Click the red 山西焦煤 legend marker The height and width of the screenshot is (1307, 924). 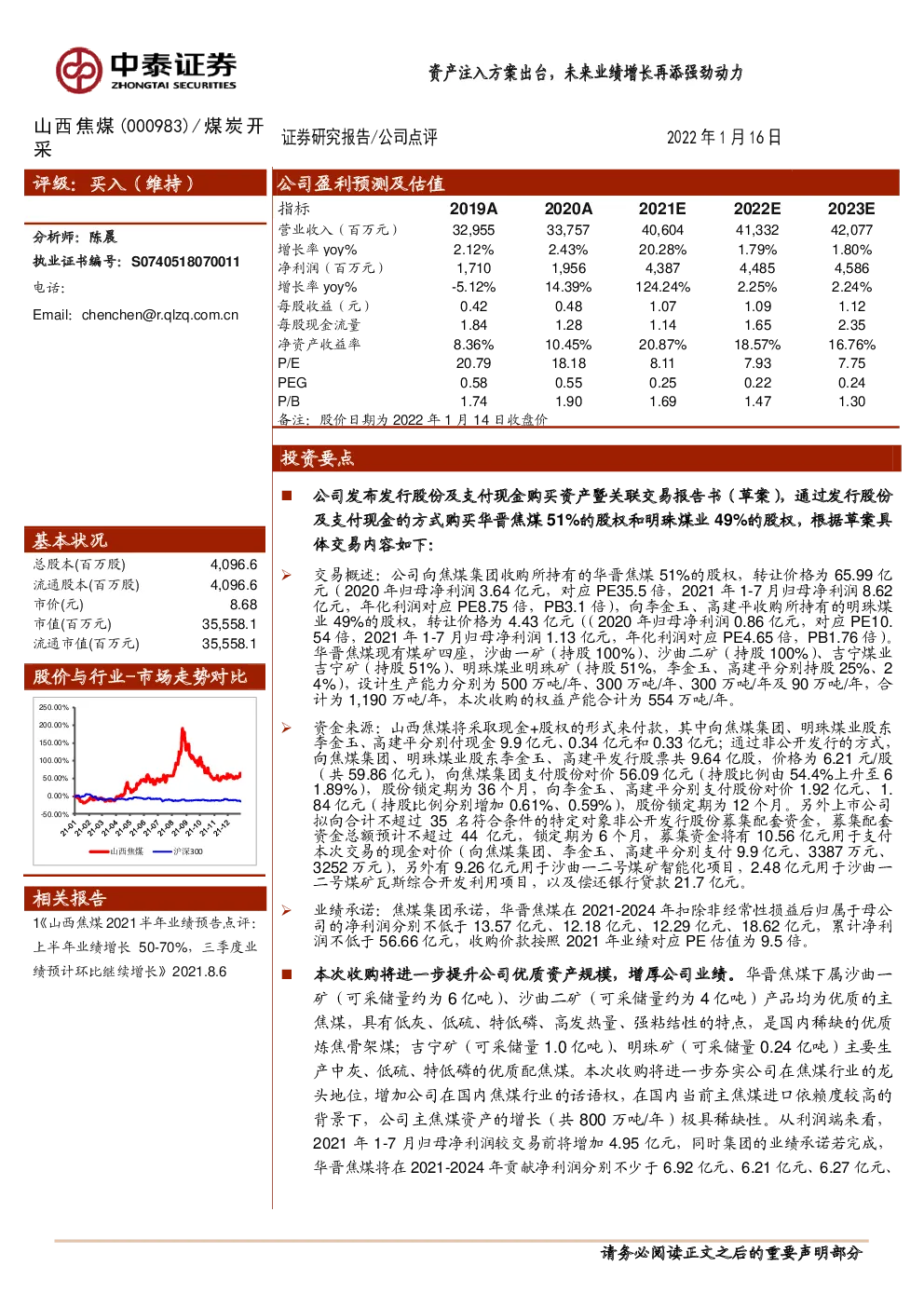(x=99, y=851)
